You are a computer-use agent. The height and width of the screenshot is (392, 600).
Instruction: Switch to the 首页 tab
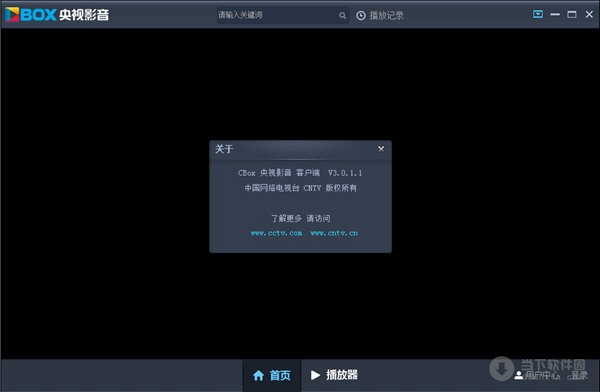pos(272,375)
